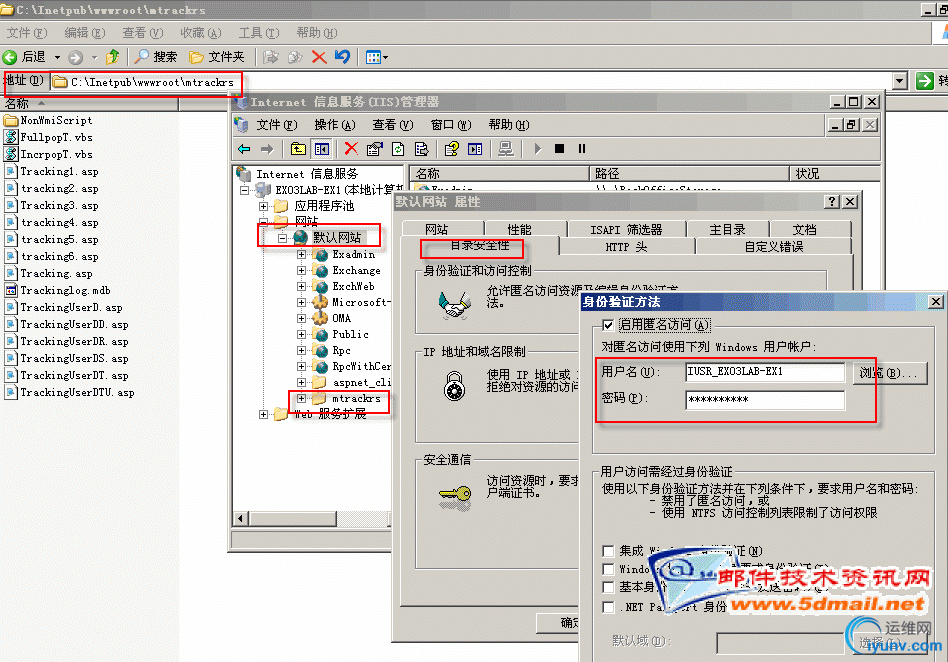The image size is (948, 662).
Task: Click the IIS Pause button
Action: click(x=582, y=149)
